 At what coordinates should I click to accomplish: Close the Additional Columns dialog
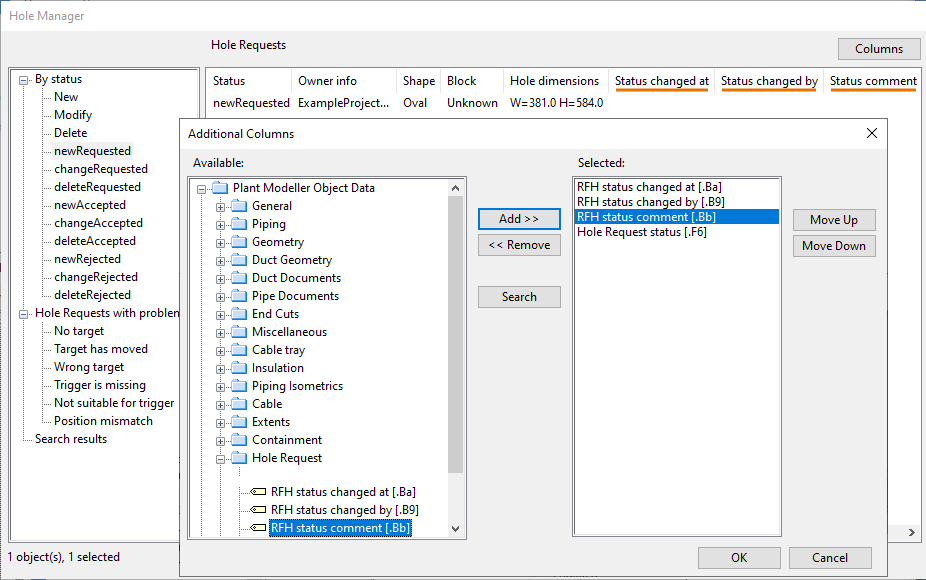pos(871,133)
